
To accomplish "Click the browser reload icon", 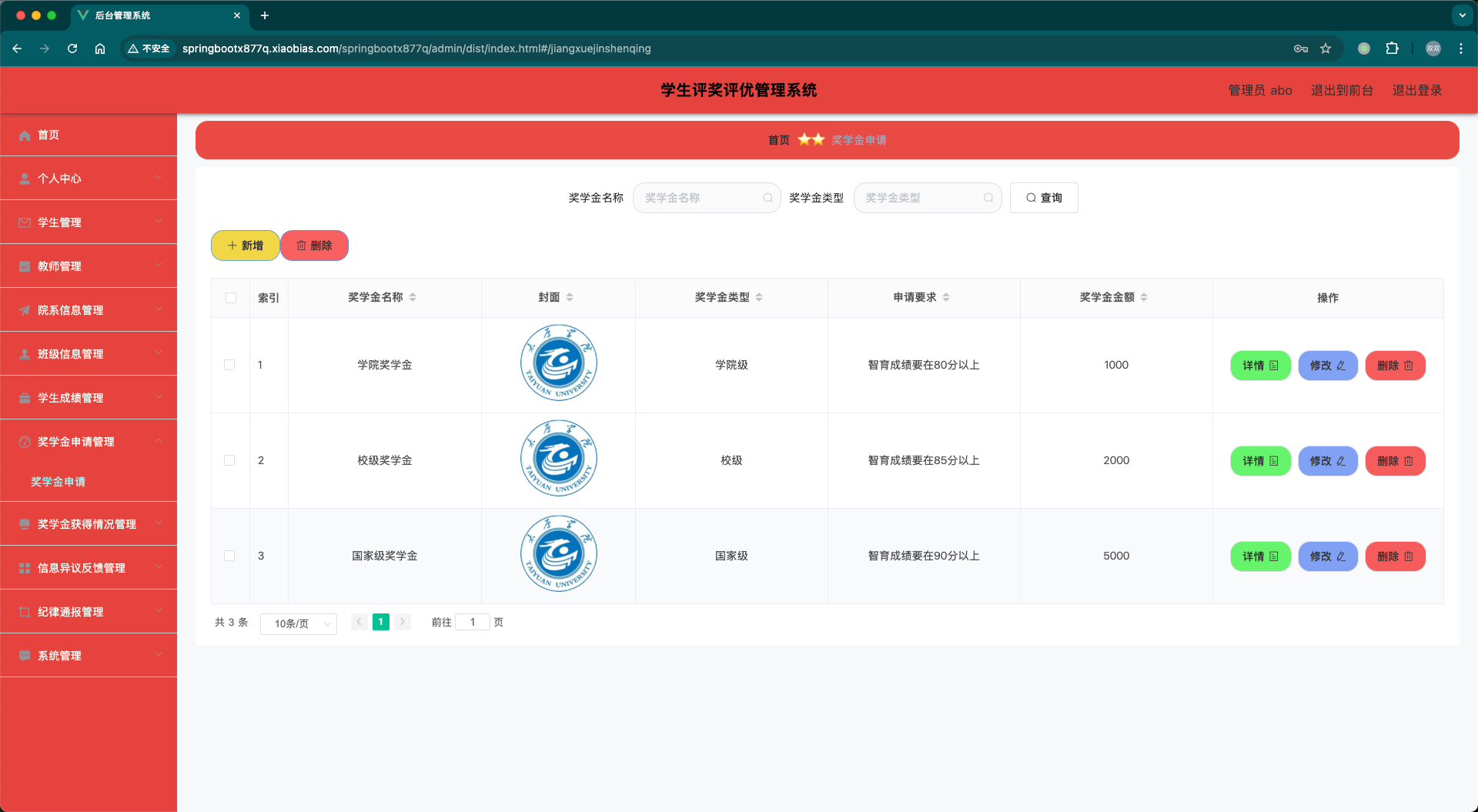I will click(72, 48).
